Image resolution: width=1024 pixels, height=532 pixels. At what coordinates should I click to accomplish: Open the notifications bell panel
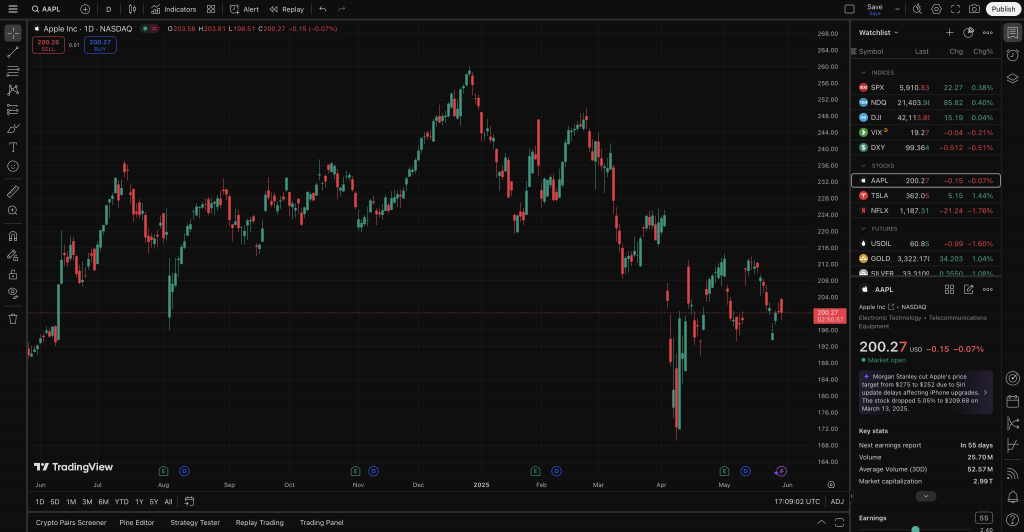(1012, 497)
